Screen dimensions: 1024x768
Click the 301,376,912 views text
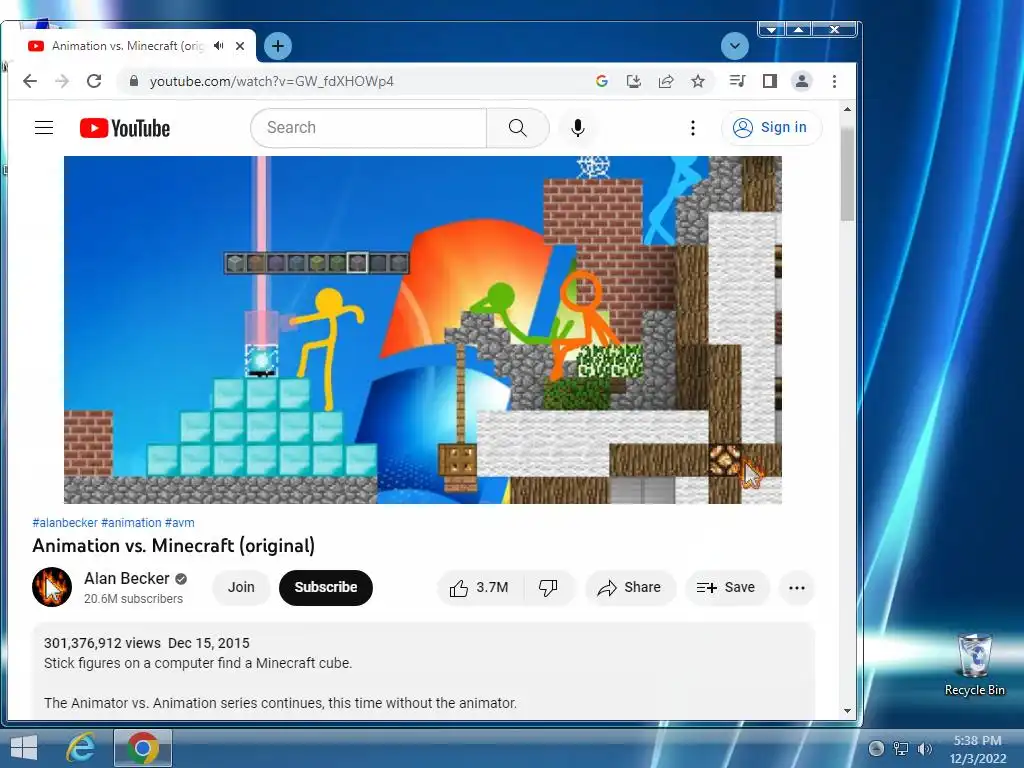click(103, 643)
